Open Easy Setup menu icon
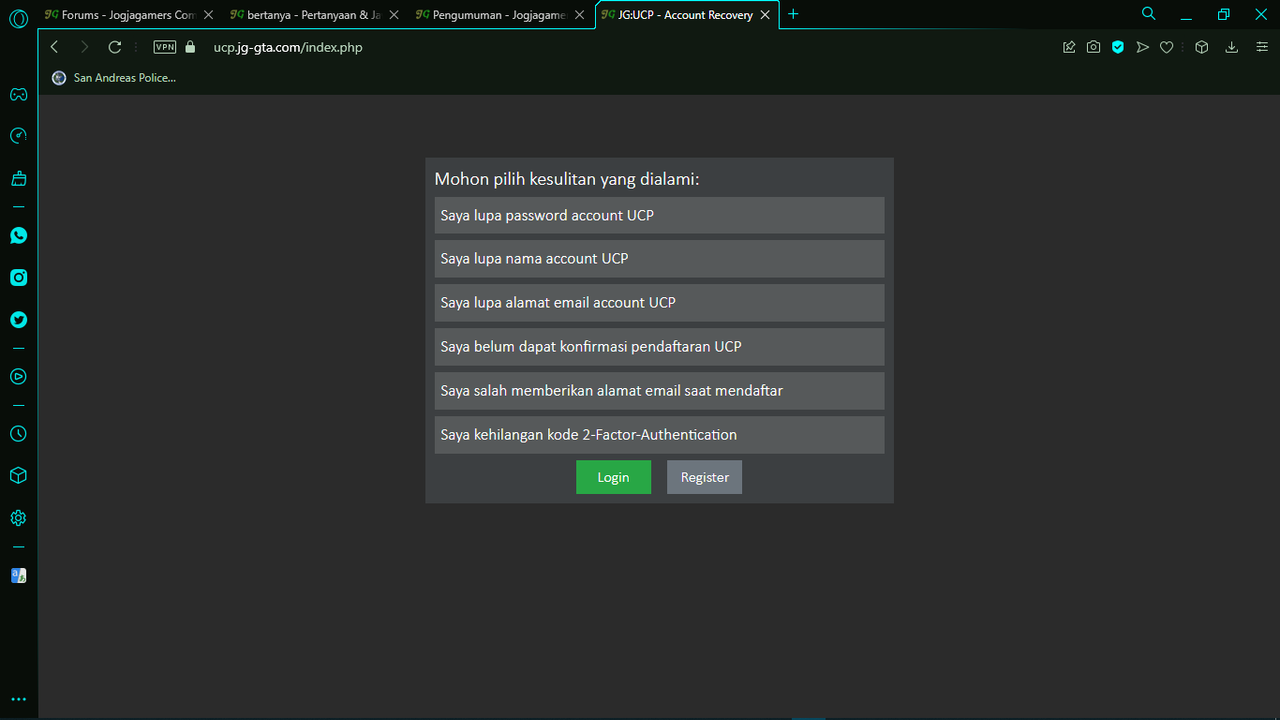1280x720 pixels. click(1262, 47)
